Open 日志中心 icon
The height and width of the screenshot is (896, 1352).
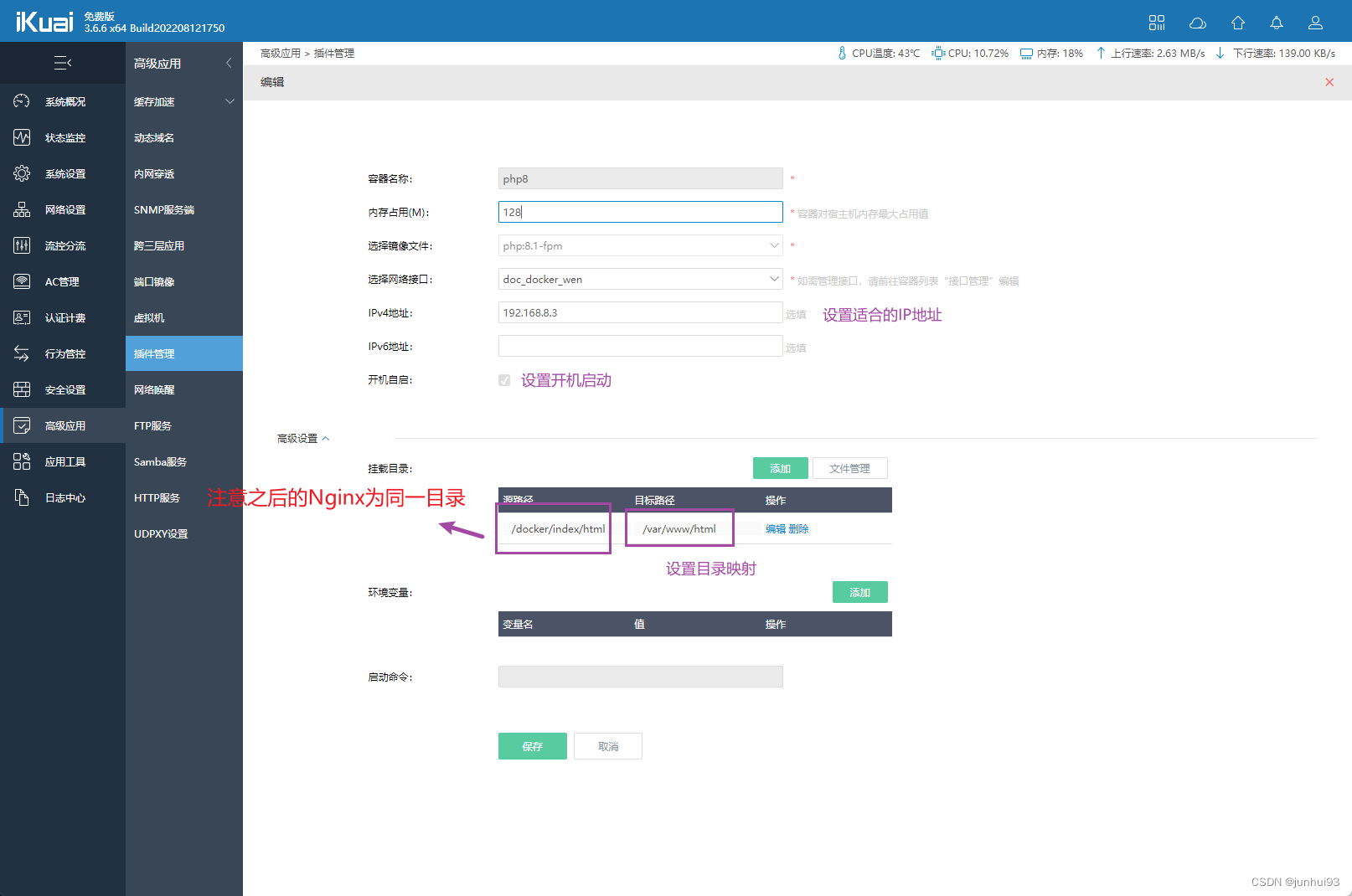(22, 497)
